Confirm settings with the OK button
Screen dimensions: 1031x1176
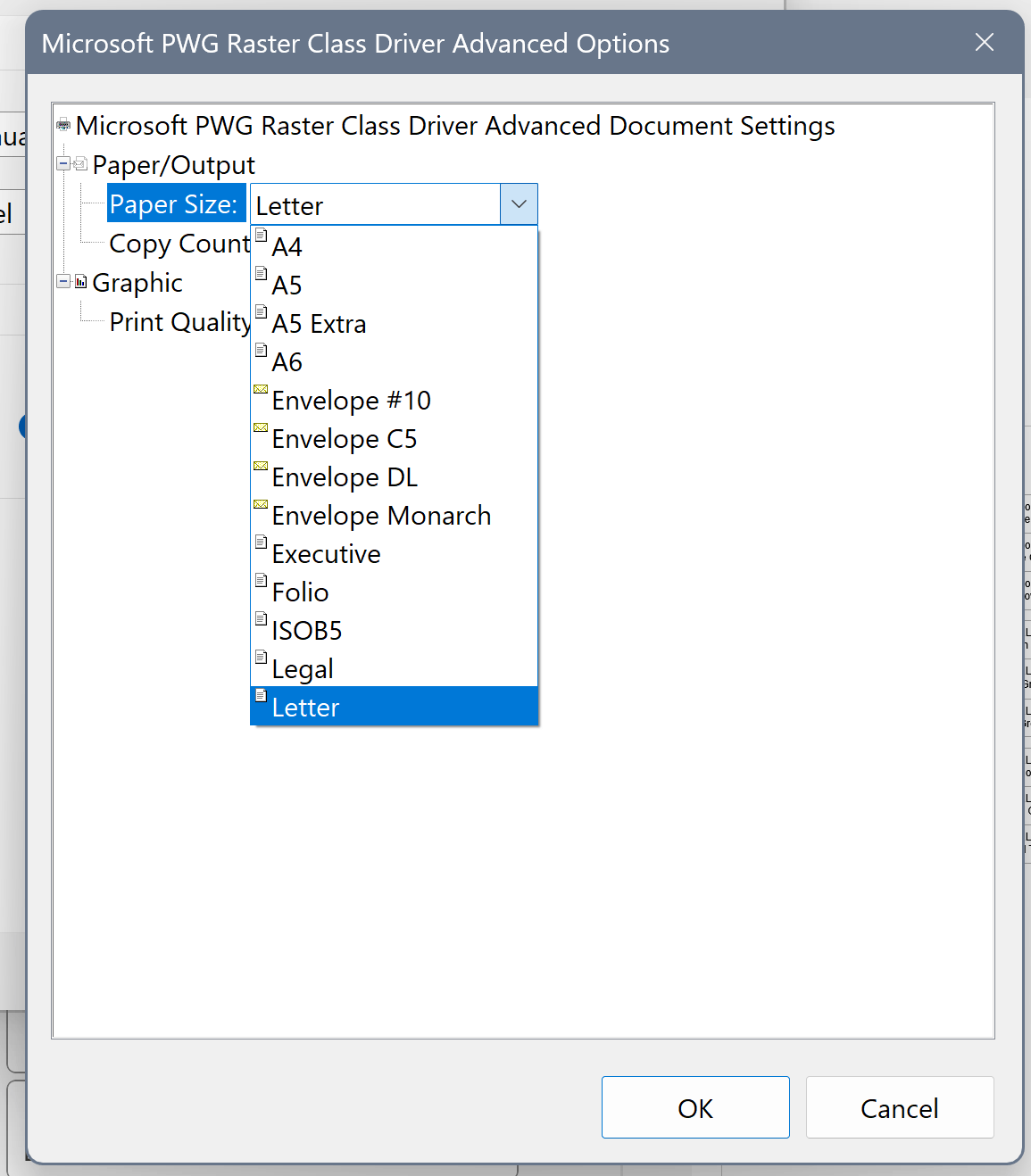tap(695, 1107)
